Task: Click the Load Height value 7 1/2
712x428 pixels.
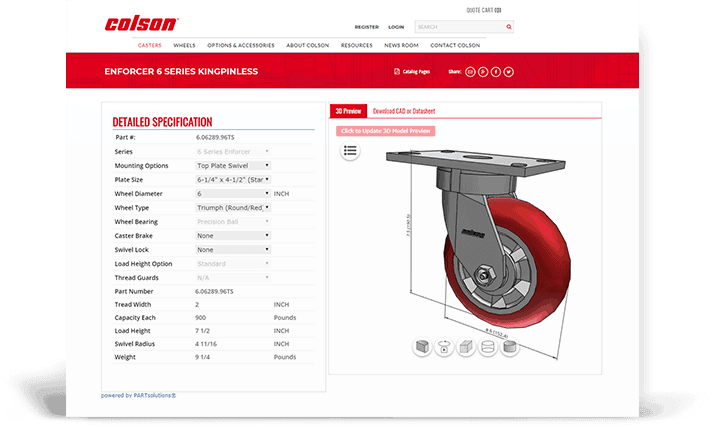Action: pos(203,331)
